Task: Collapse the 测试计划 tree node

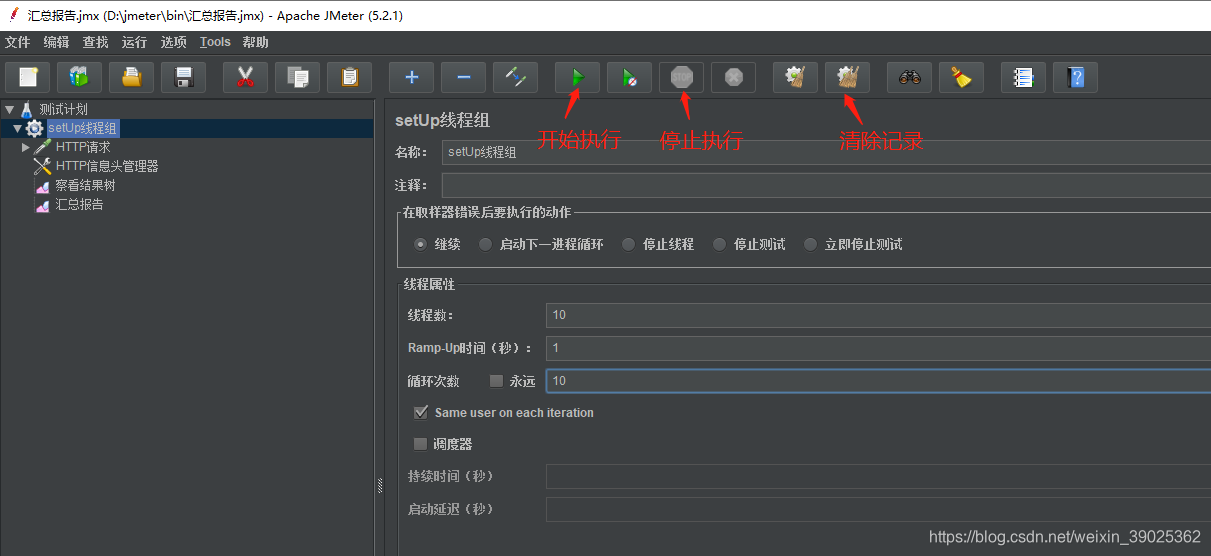Action: point(9,109)
